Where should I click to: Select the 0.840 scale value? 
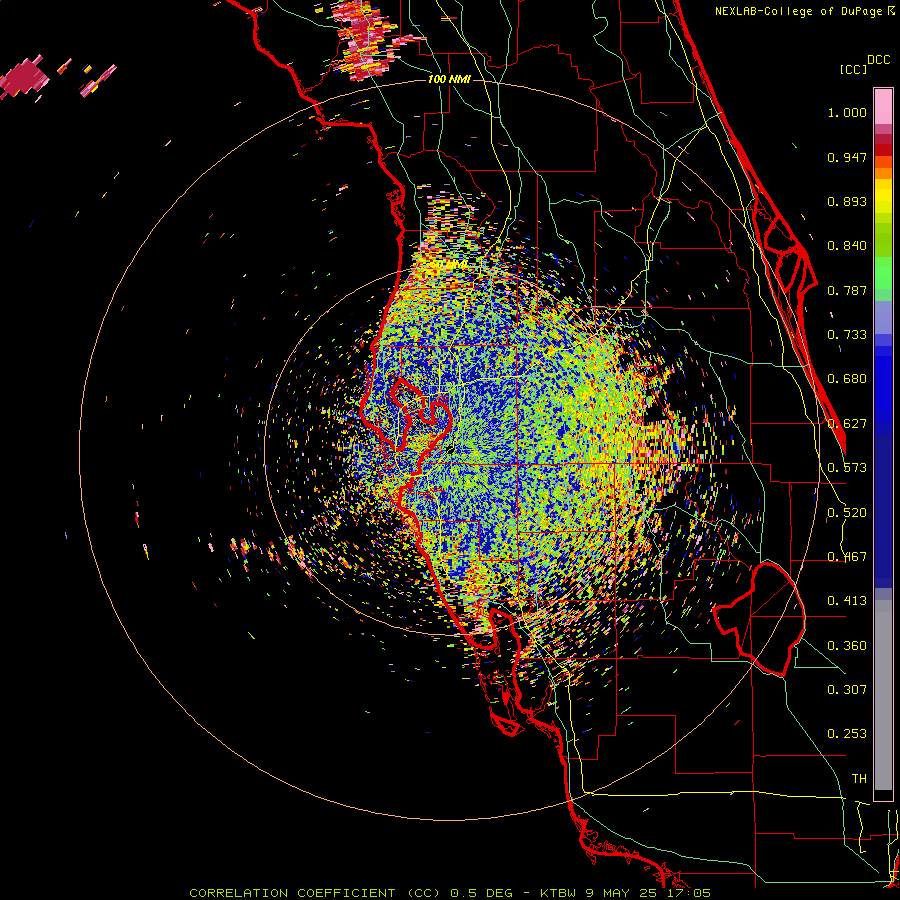click(847, 246)
